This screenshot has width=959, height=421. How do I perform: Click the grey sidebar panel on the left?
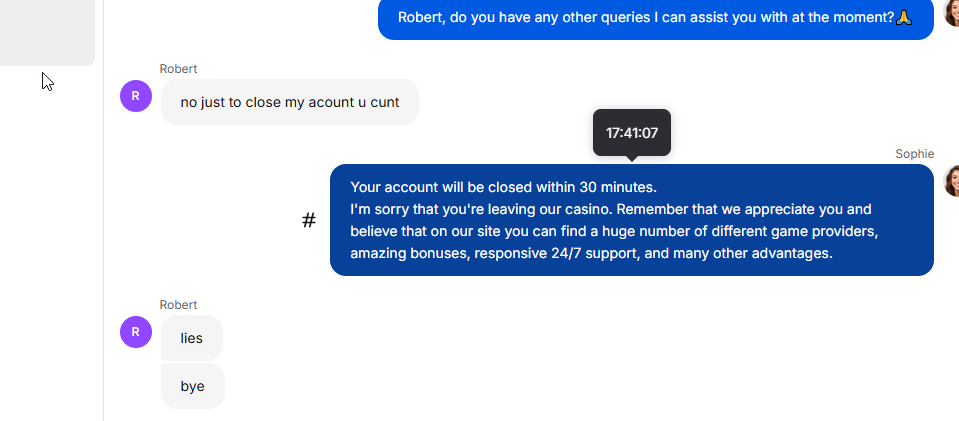point(47,32)
